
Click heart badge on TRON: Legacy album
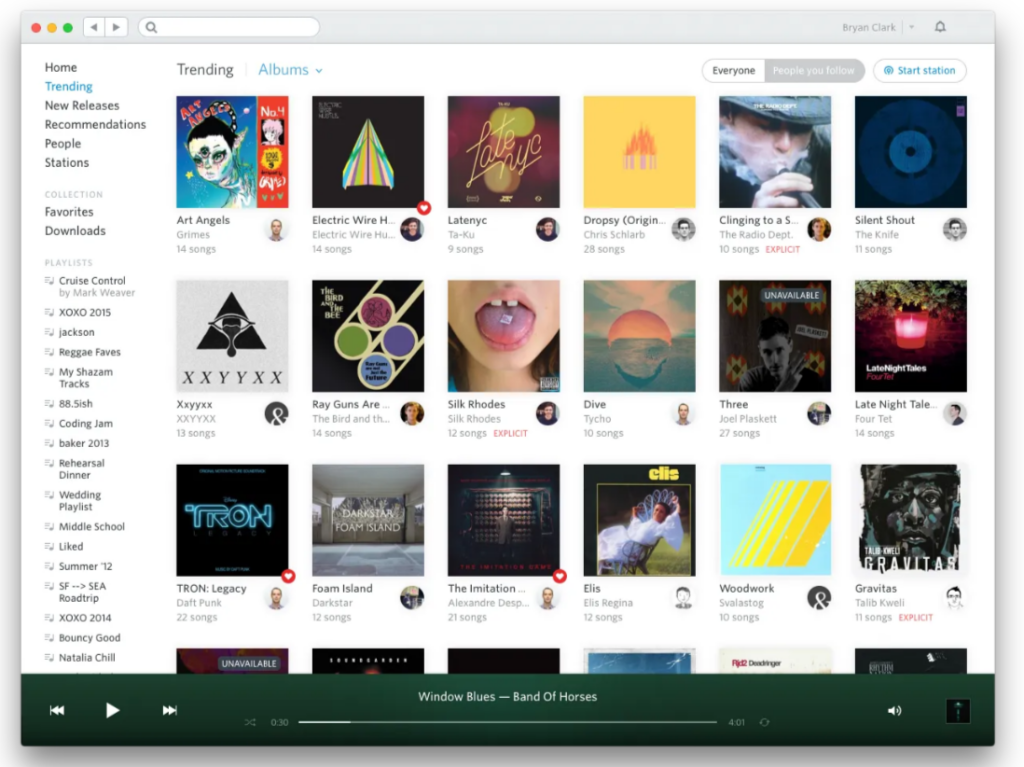pyautogui.click(x=288, y=576)
